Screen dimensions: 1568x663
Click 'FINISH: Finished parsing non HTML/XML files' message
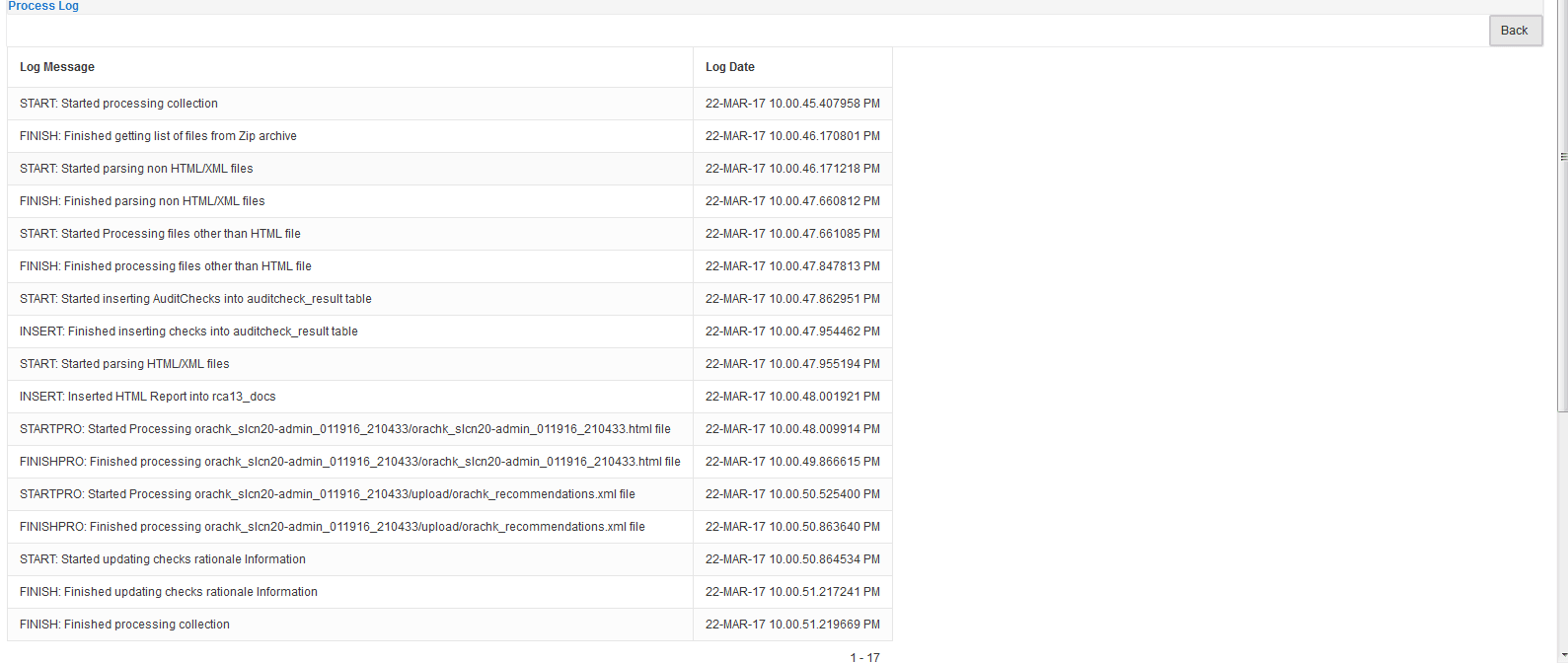pos(142,201)
